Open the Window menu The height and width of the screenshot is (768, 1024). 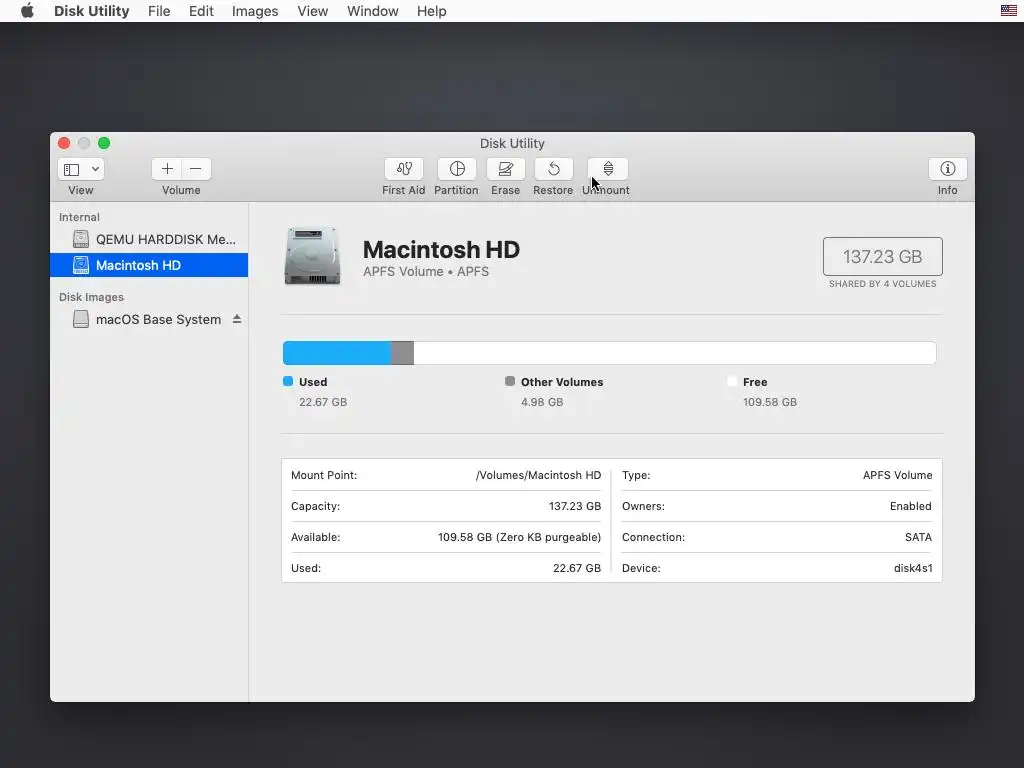tap(373, 11)
